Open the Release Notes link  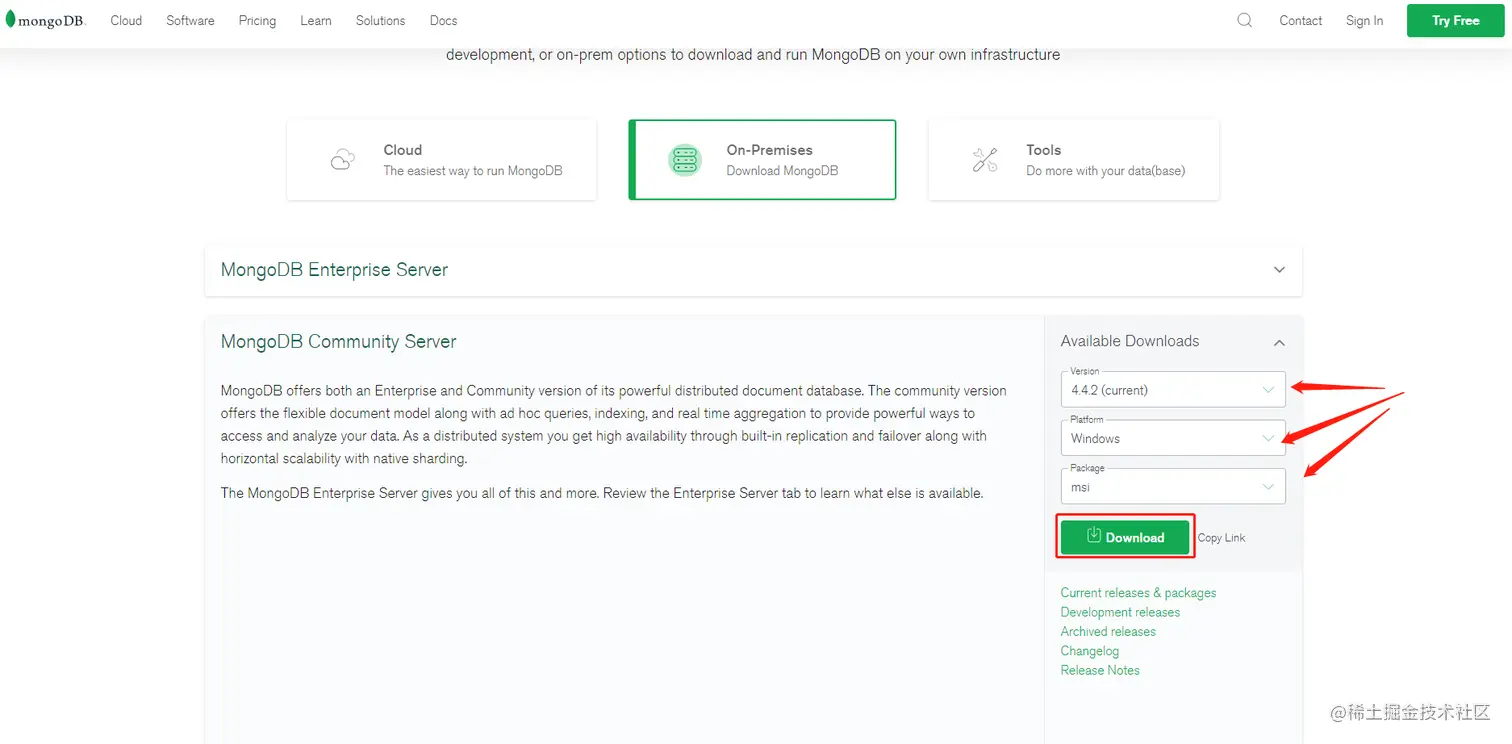click(1100, 670)
